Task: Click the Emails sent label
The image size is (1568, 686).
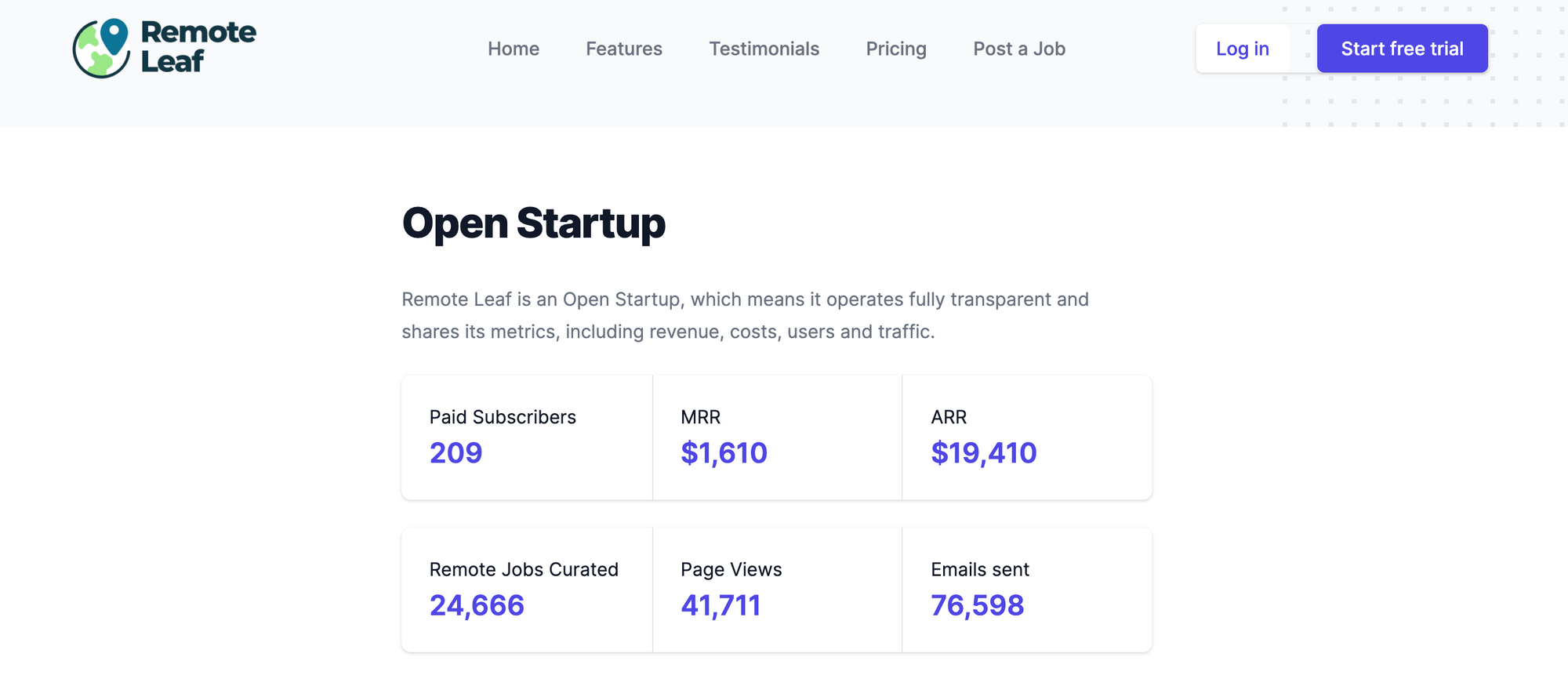Action: (x=980, y=569)
